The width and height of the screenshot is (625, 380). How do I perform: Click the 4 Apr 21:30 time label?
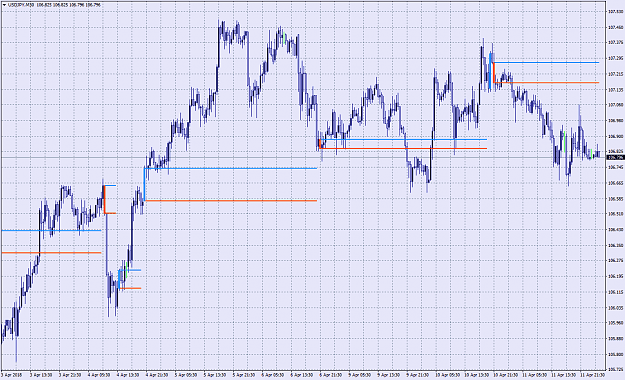pos(157,375)
